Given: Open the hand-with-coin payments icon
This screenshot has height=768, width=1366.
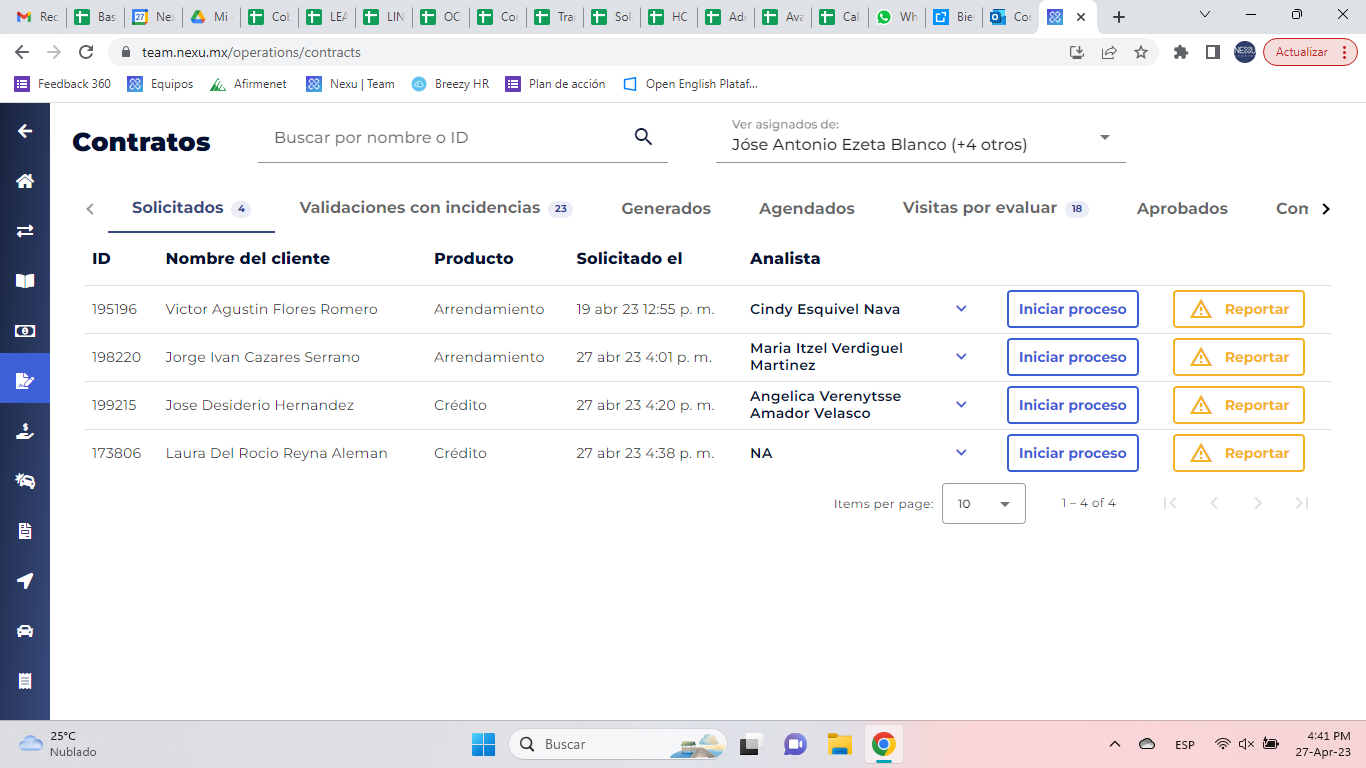Looking at the screenshot, I should (25, 430).
